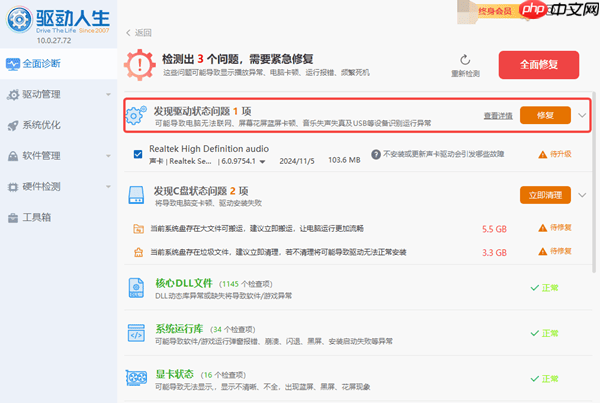Open the 显卡状态 heading
This screenshot has width=600, height=403.
(x=174, y=374)
